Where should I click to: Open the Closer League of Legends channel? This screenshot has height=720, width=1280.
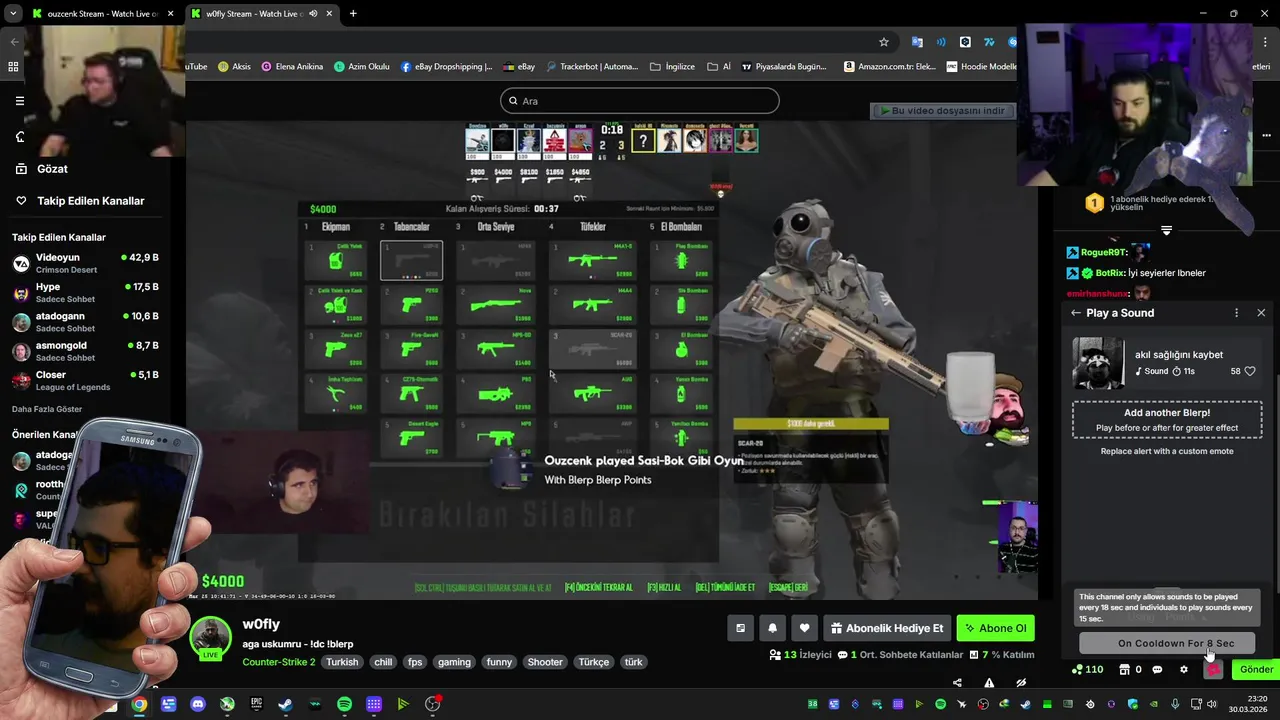pos(85,380)
